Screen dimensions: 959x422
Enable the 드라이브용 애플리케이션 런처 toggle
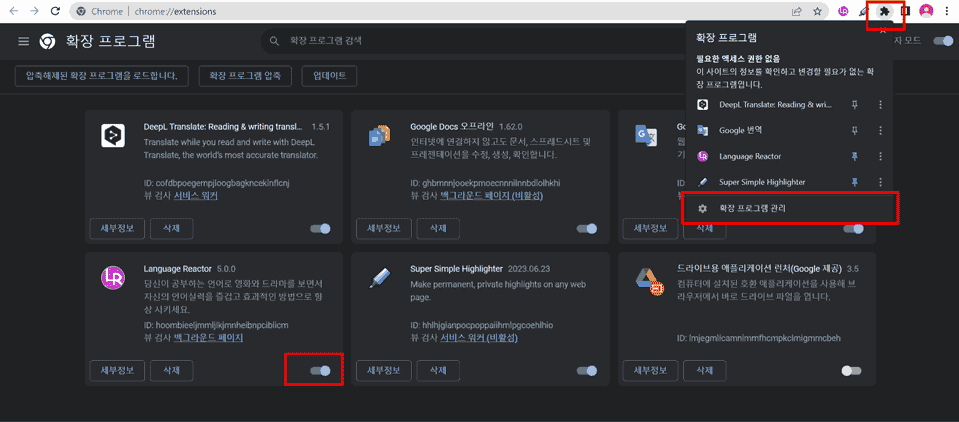point(851,371)
